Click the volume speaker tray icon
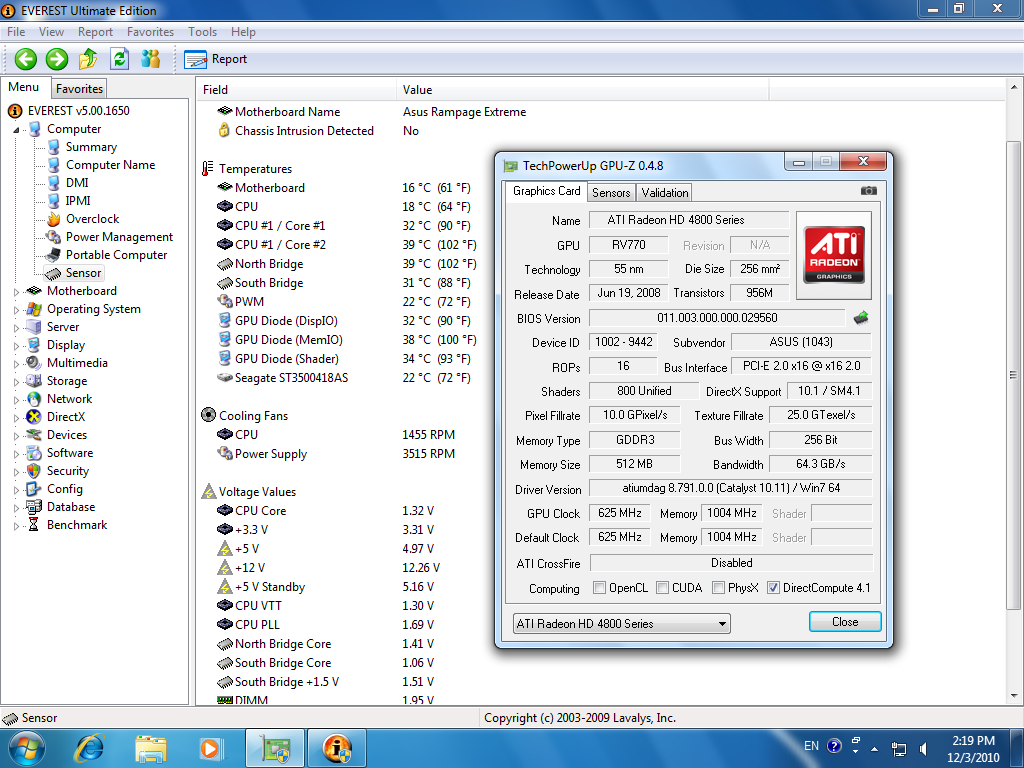This screenshot has width=1024, height=768. click(x=923, y=749)
